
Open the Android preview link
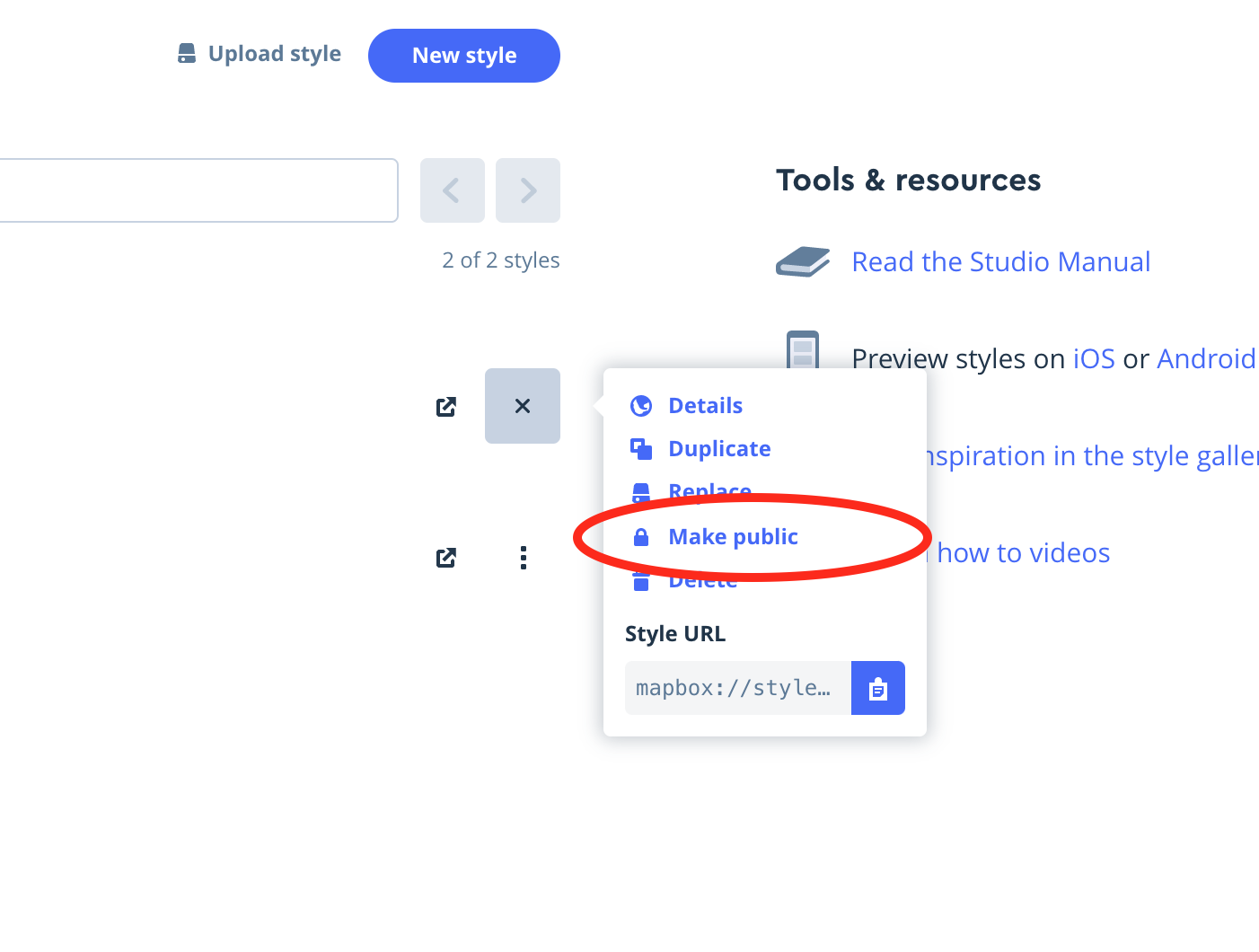(1205, 359)
